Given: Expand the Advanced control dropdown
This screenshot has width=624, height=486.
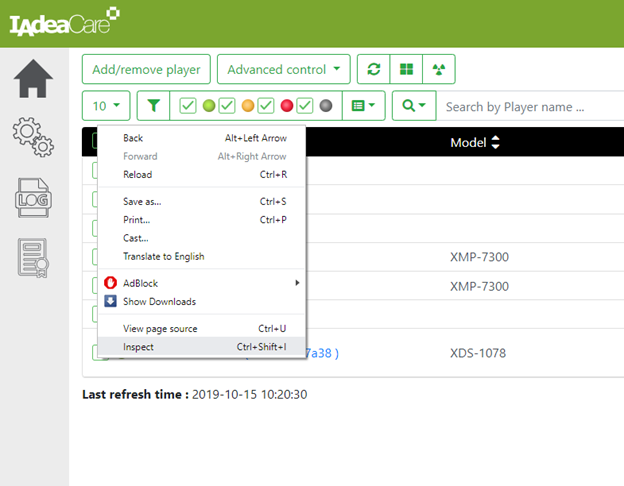Looking at the screenshot, I should click(284, 69).
